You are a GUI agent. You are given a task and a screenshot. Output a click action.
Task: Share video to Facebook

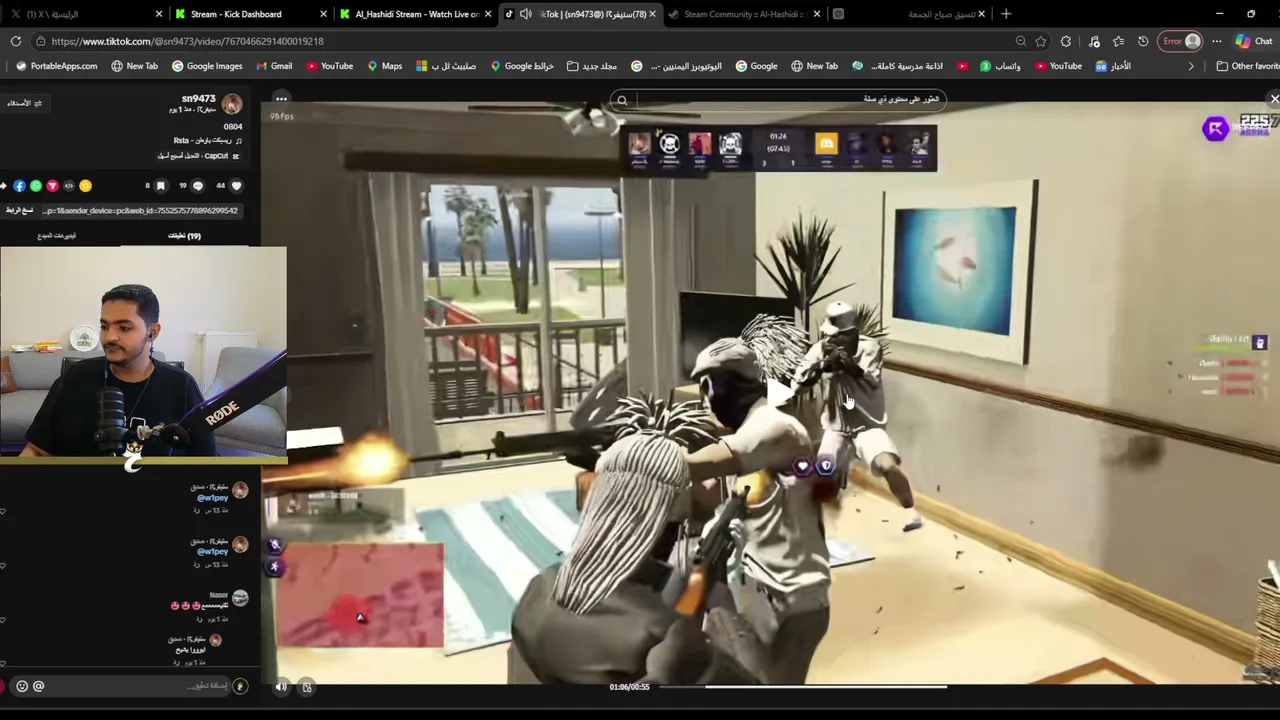click(19, 186)
